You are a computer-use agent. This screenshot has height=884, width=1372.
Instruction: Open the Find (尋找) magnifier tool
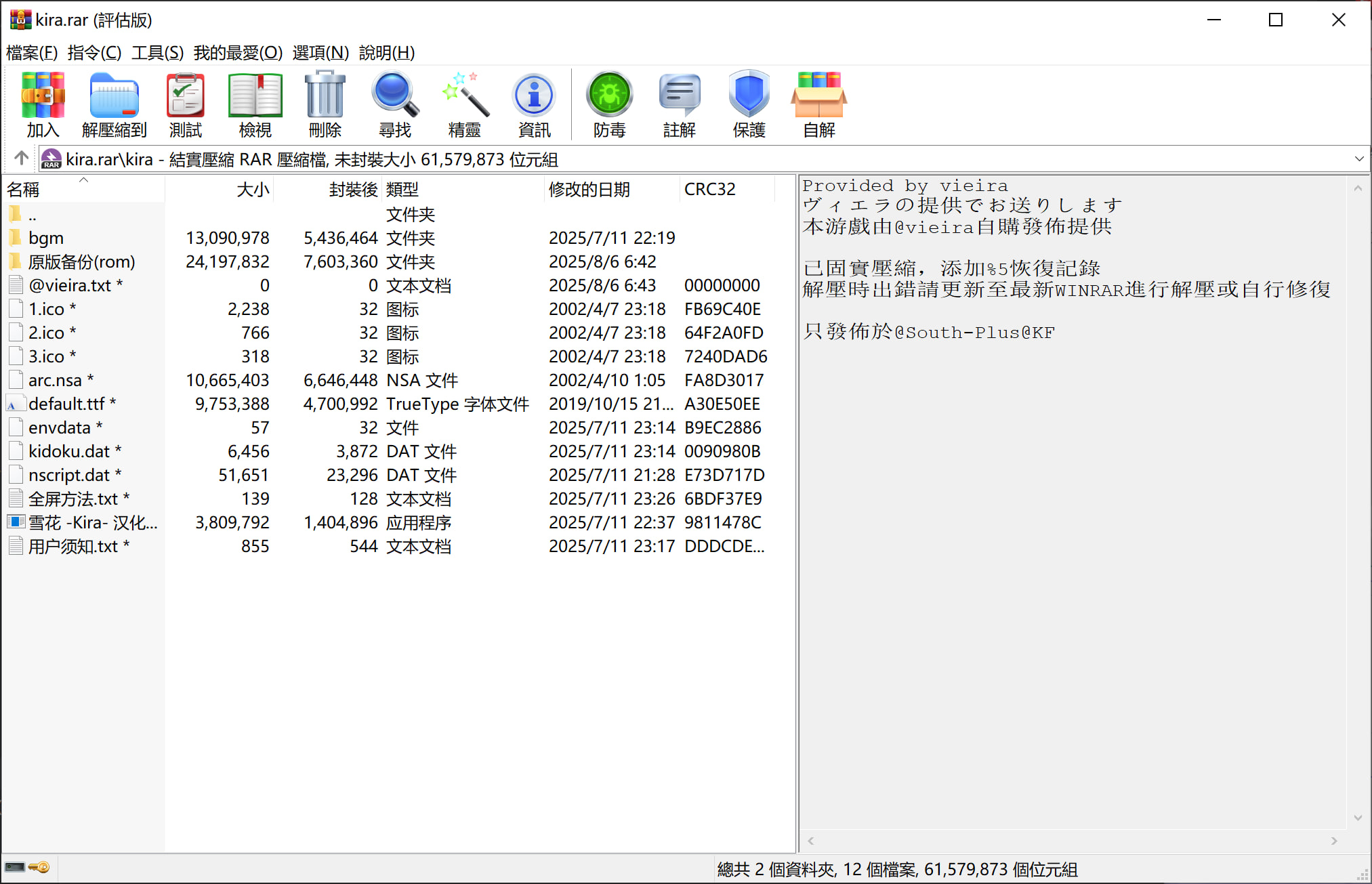click(x=395, y=104)
